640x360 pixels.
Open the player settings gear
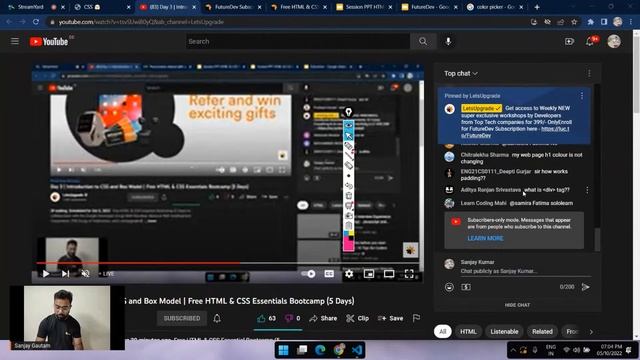(349, 273)
